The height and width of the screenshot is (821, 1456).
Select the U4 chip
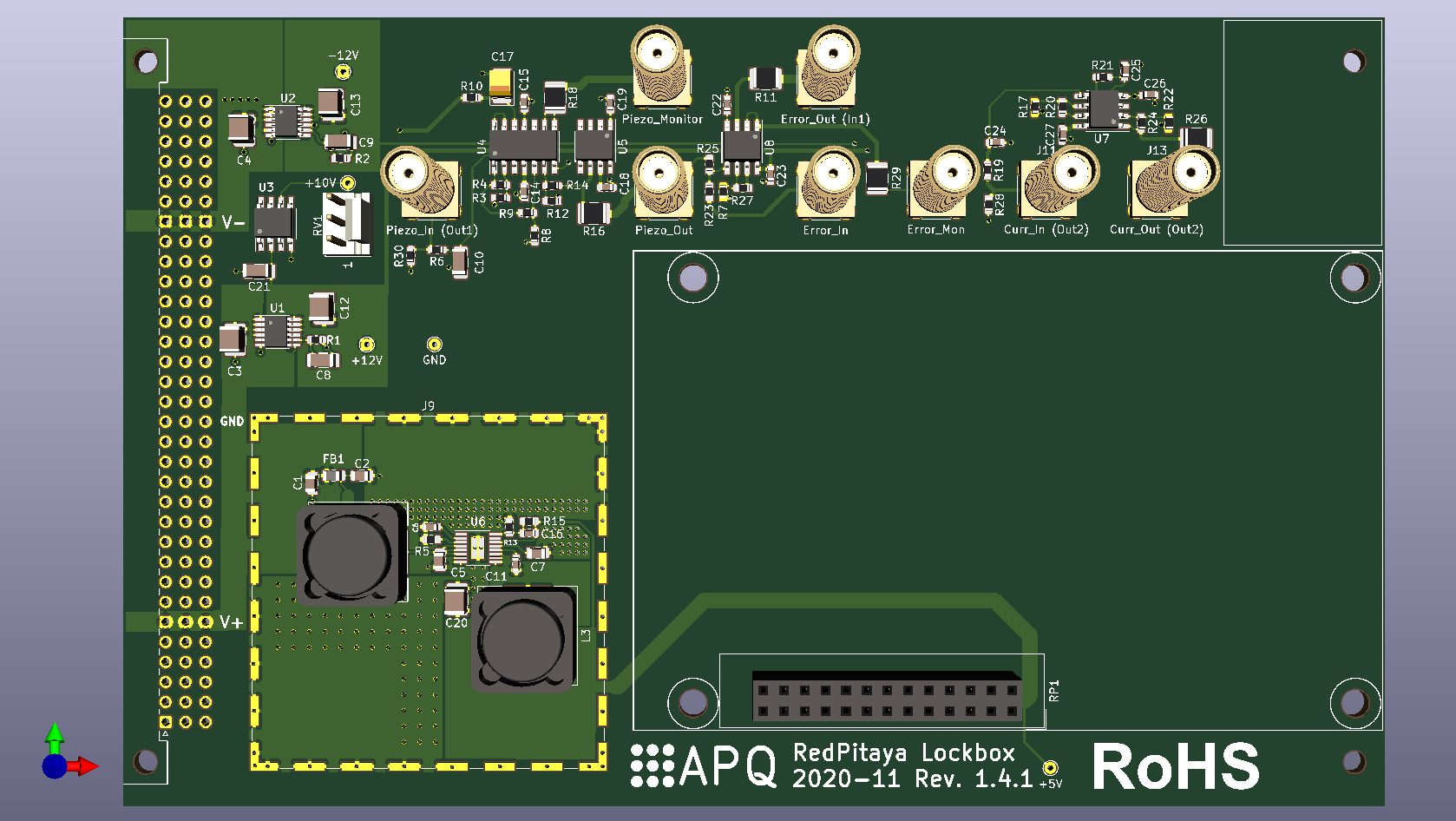(524, 146)
